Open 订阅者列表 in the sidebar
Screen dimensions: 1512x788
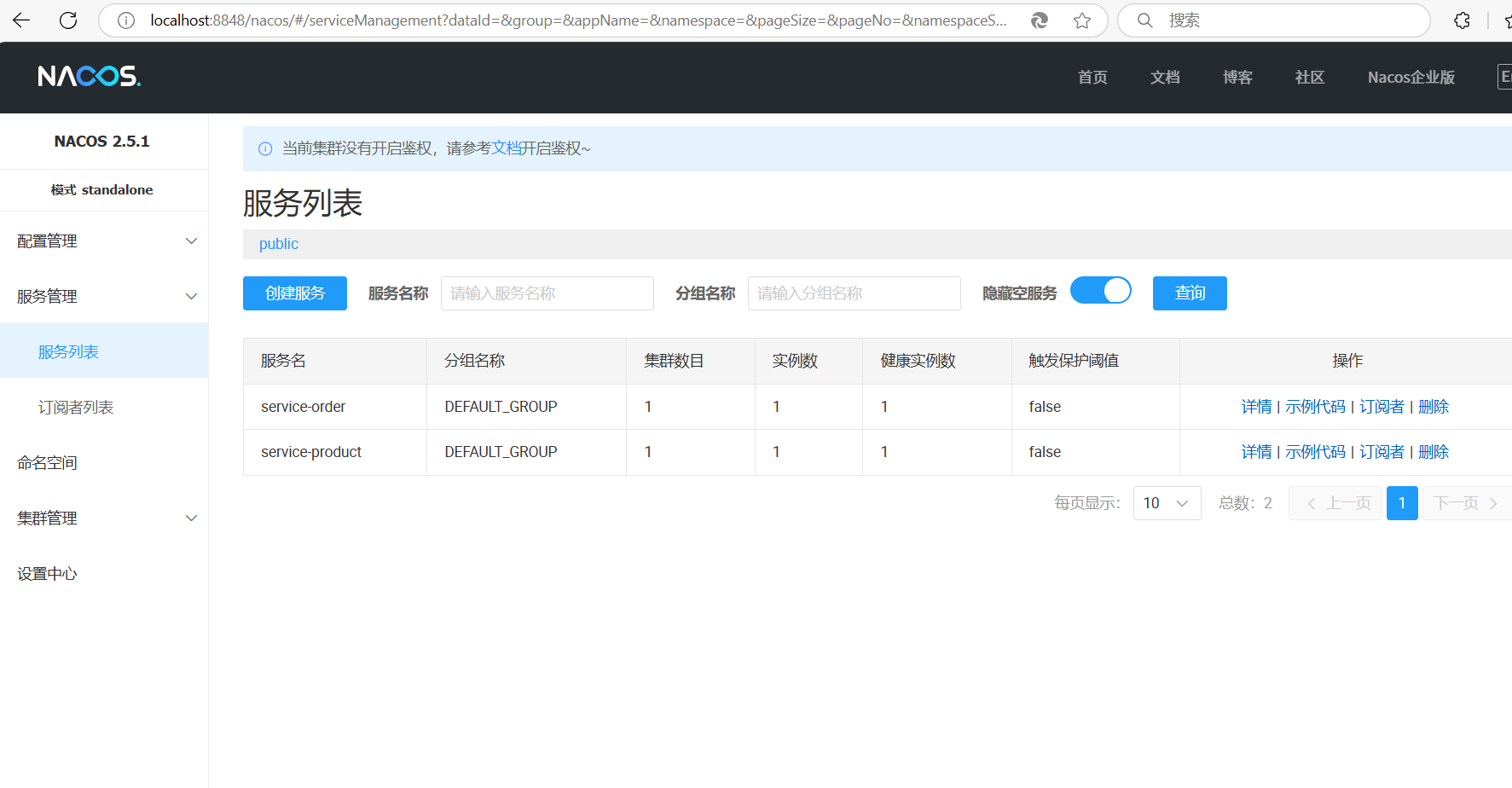76,408
